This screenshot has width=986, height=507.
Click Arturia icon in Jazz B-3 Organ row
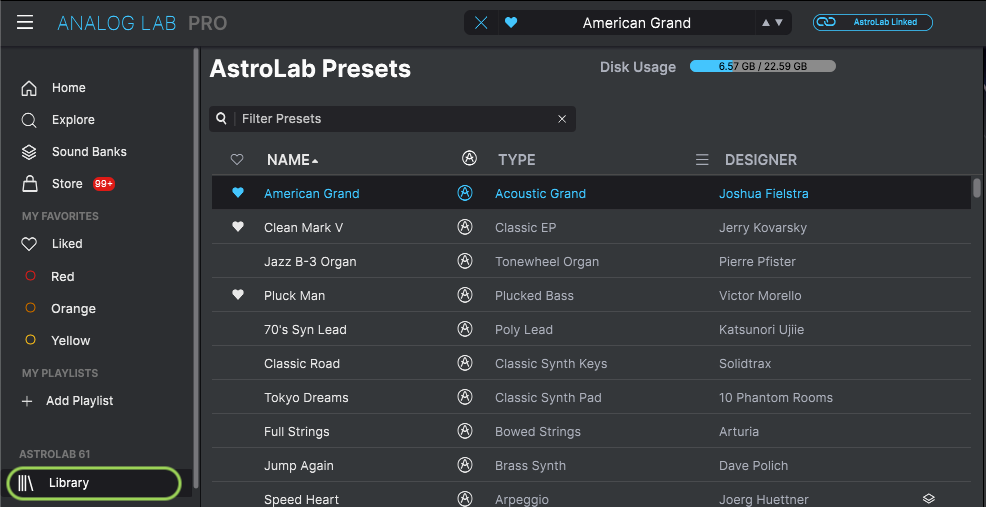465,261
